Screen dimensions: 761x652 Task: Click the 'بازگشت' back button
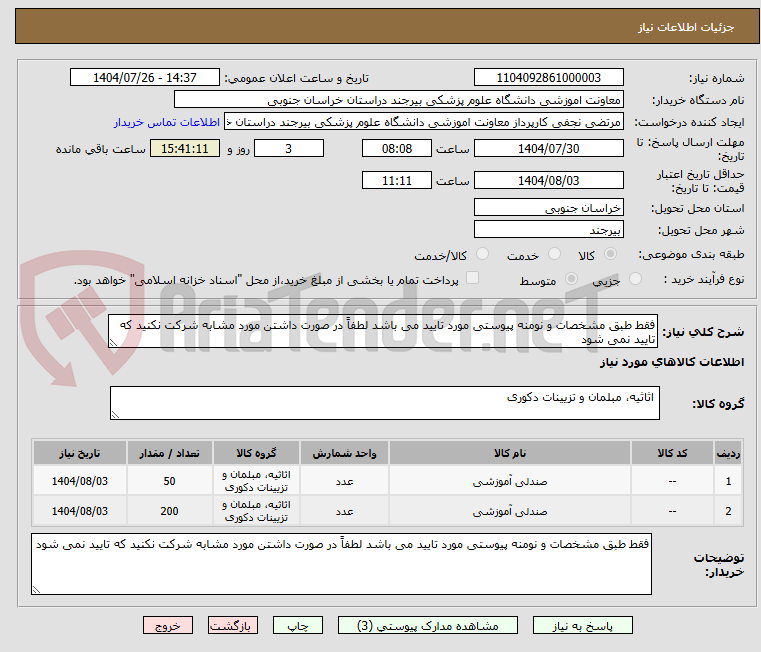pos(234,625)
